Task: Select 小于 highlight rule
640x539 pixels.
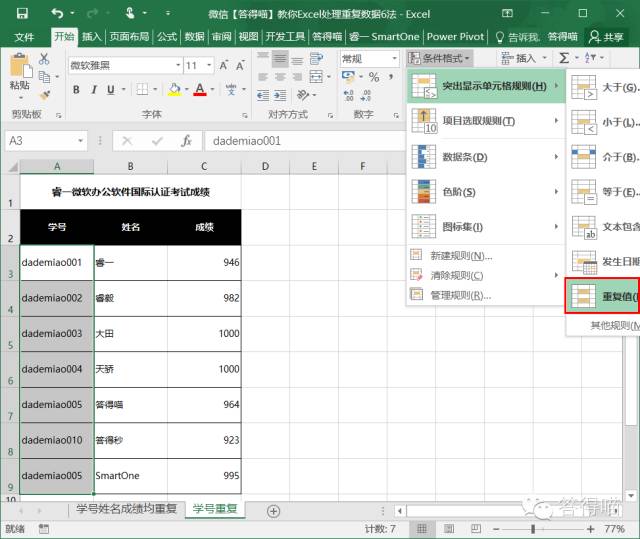Action: [x=604, y=122]
